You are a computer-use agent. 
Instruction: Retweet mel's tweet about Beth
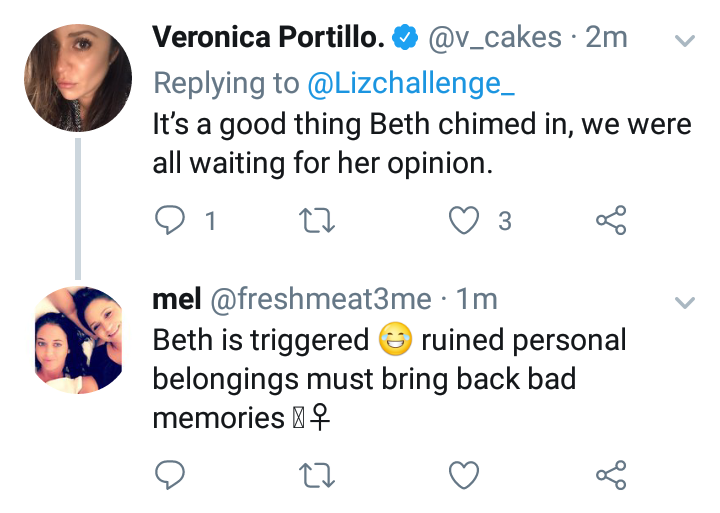(x=317, y=474)
